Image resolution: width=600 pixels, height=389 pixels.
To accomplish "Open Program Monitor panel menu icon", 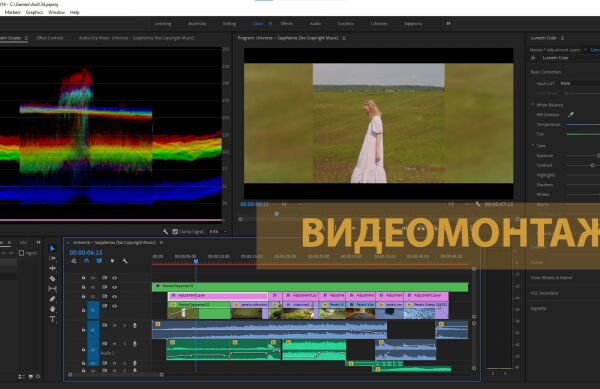I will 344,38.
